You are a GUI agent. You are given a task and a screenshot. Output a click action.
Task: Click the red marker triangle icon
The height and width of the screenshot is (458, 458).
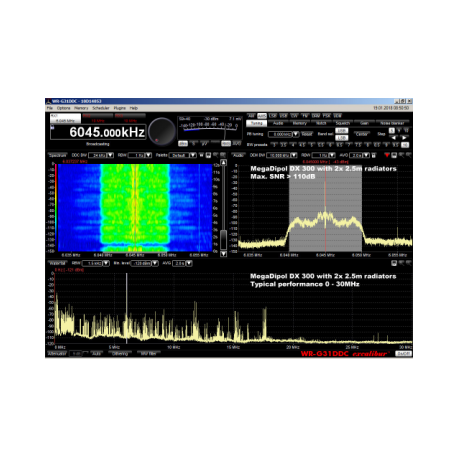387,155
